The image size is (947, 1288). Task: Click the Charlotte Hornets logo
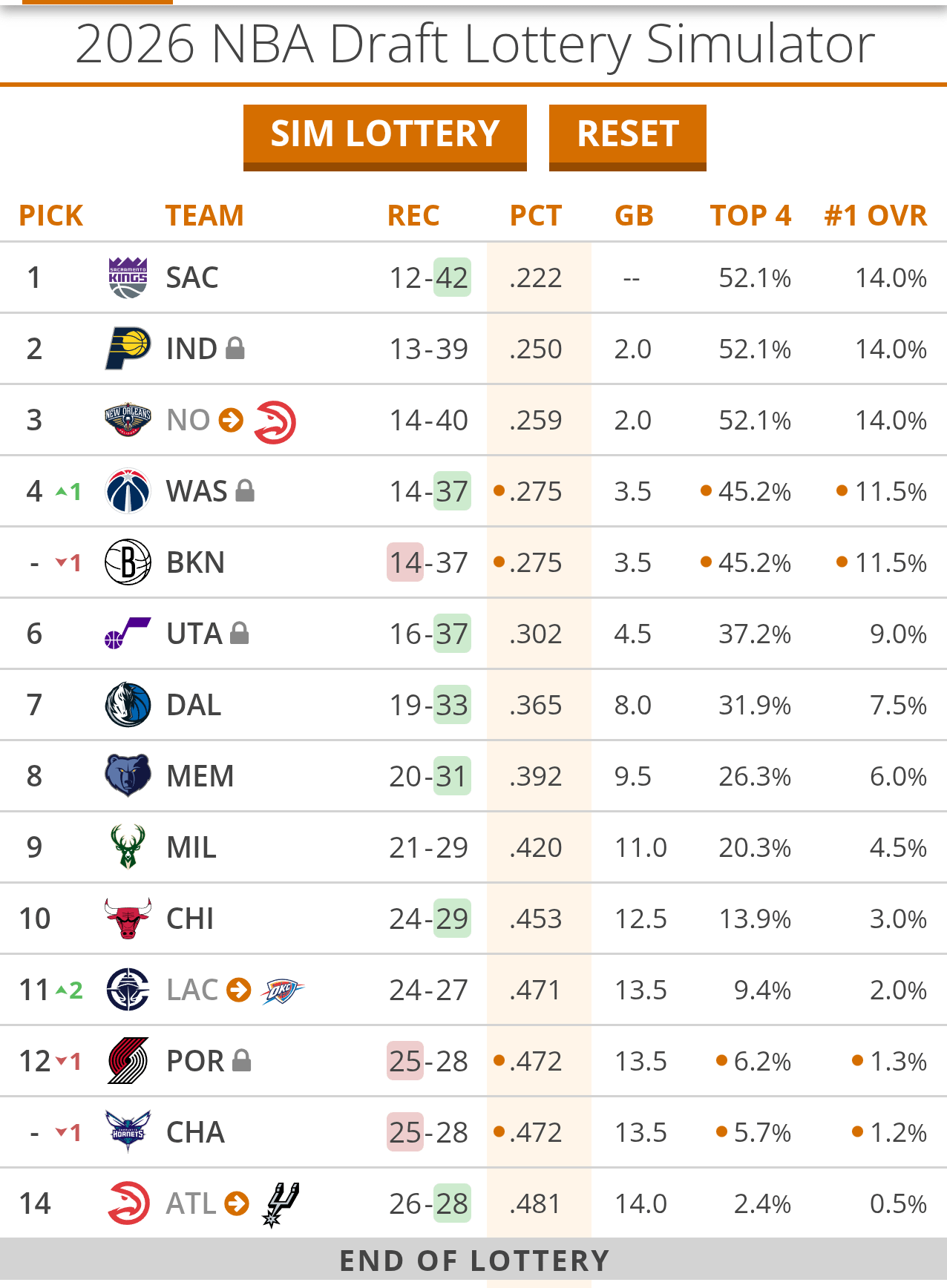[x=128, y=1131]
